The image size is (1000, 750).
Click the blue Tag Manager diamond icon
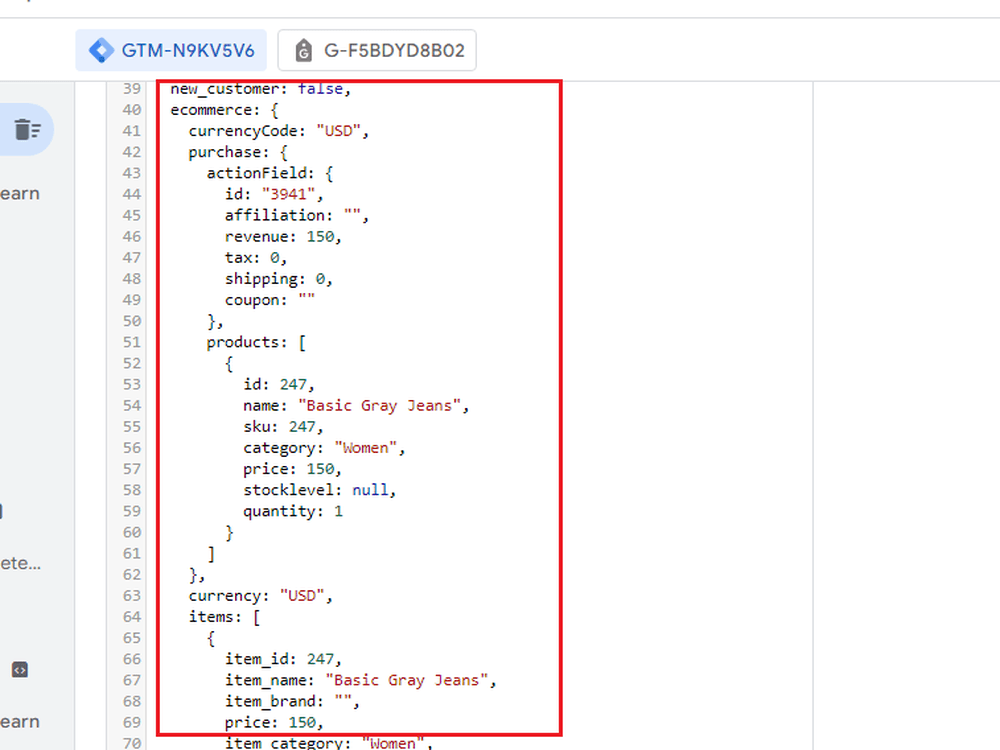[101, 50]
